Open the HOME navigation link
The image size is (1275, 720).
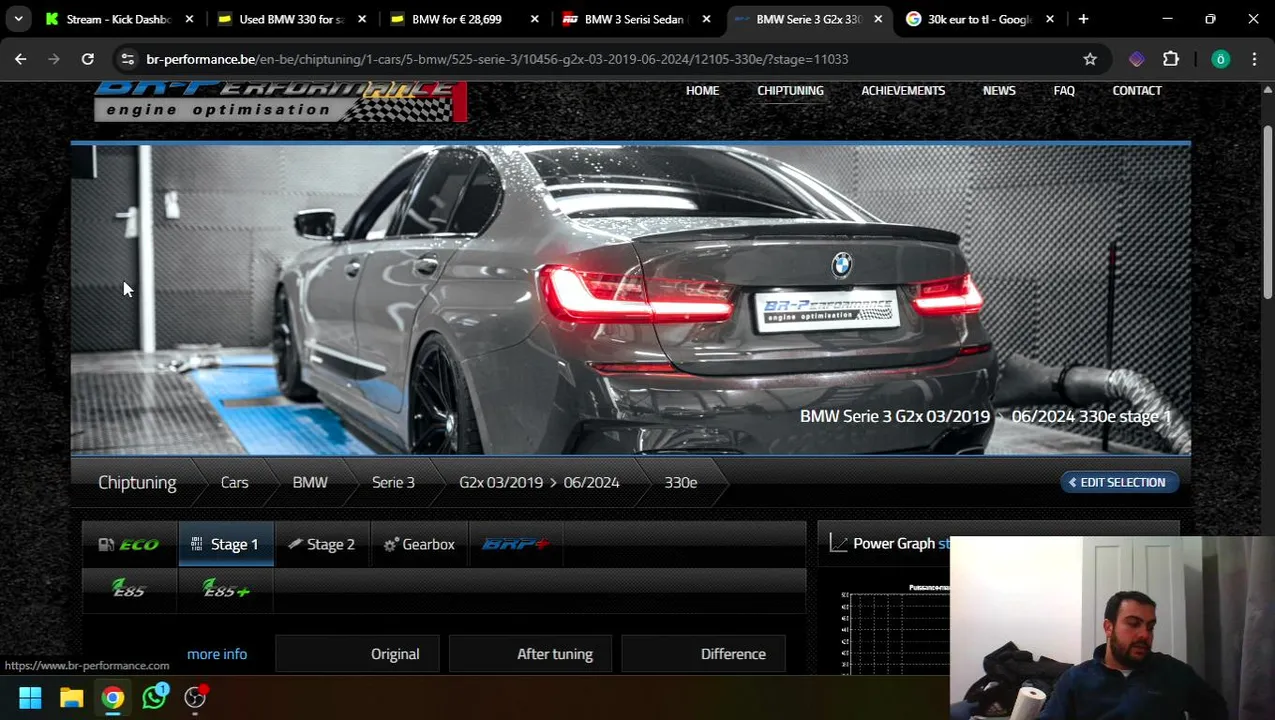pyautogui.click(x=702, y=90)
